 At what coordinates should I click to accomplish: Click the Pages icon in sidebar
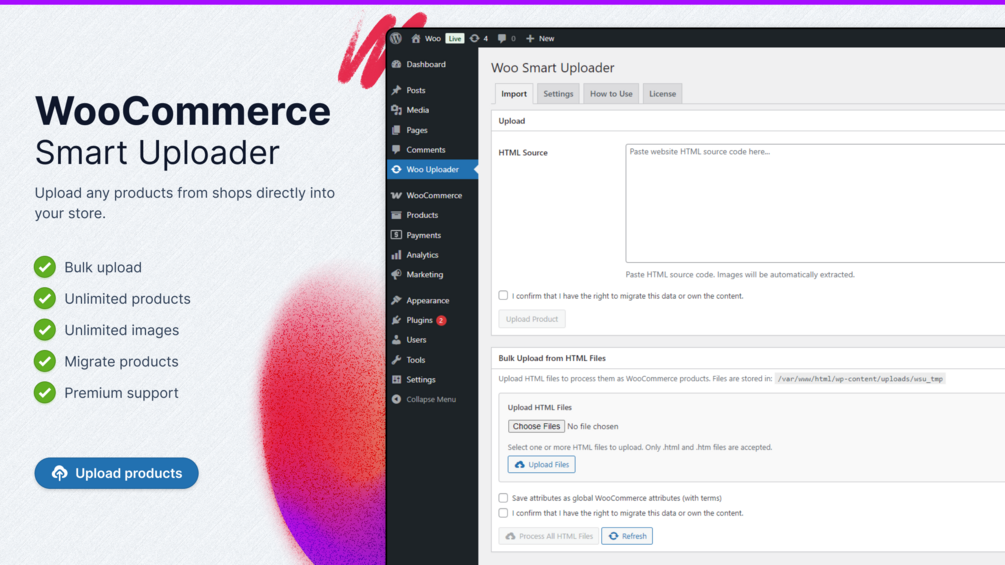(x=397, y=130)
